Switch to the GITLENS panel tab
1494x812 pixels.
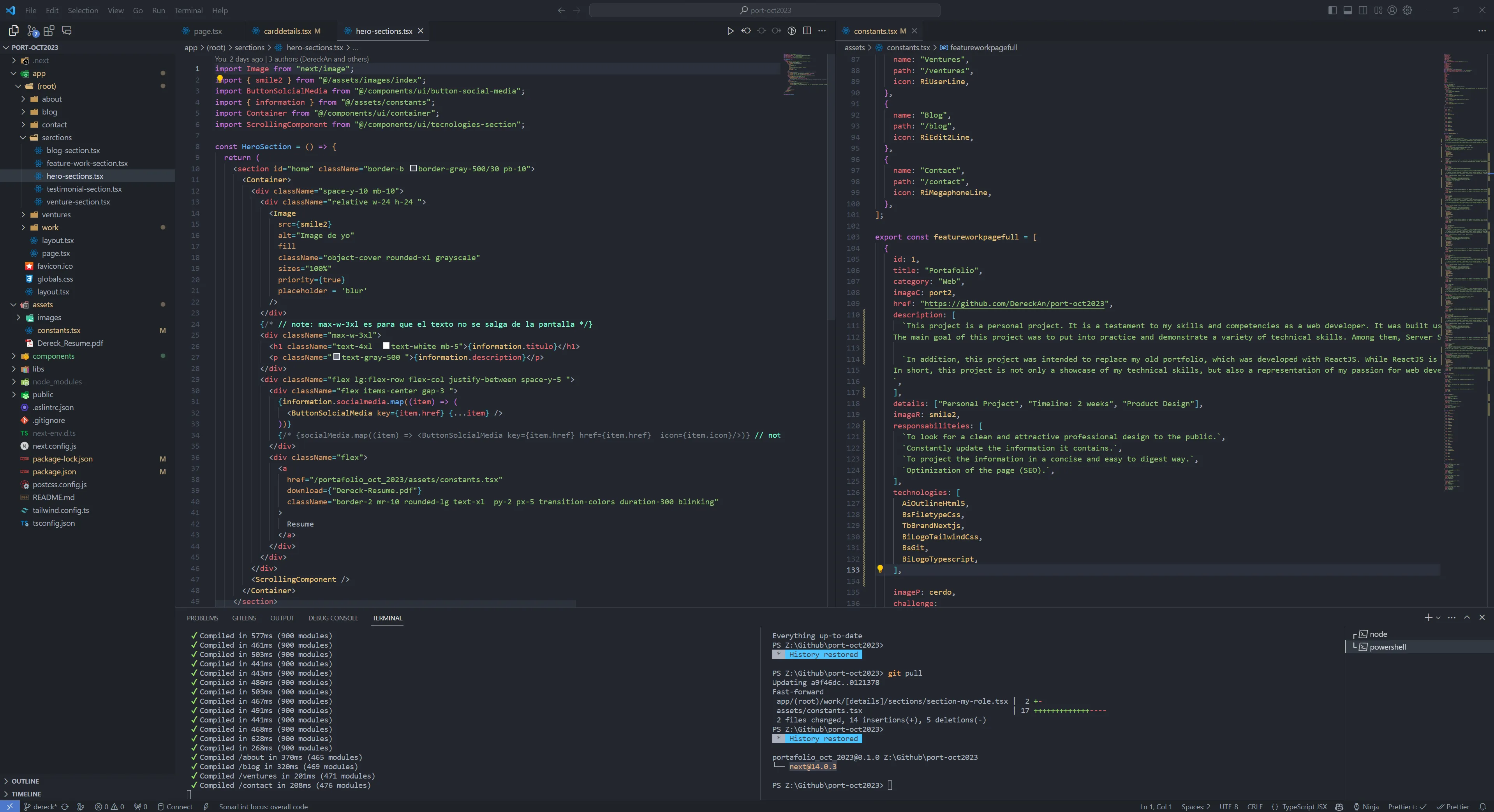(244, 618)
